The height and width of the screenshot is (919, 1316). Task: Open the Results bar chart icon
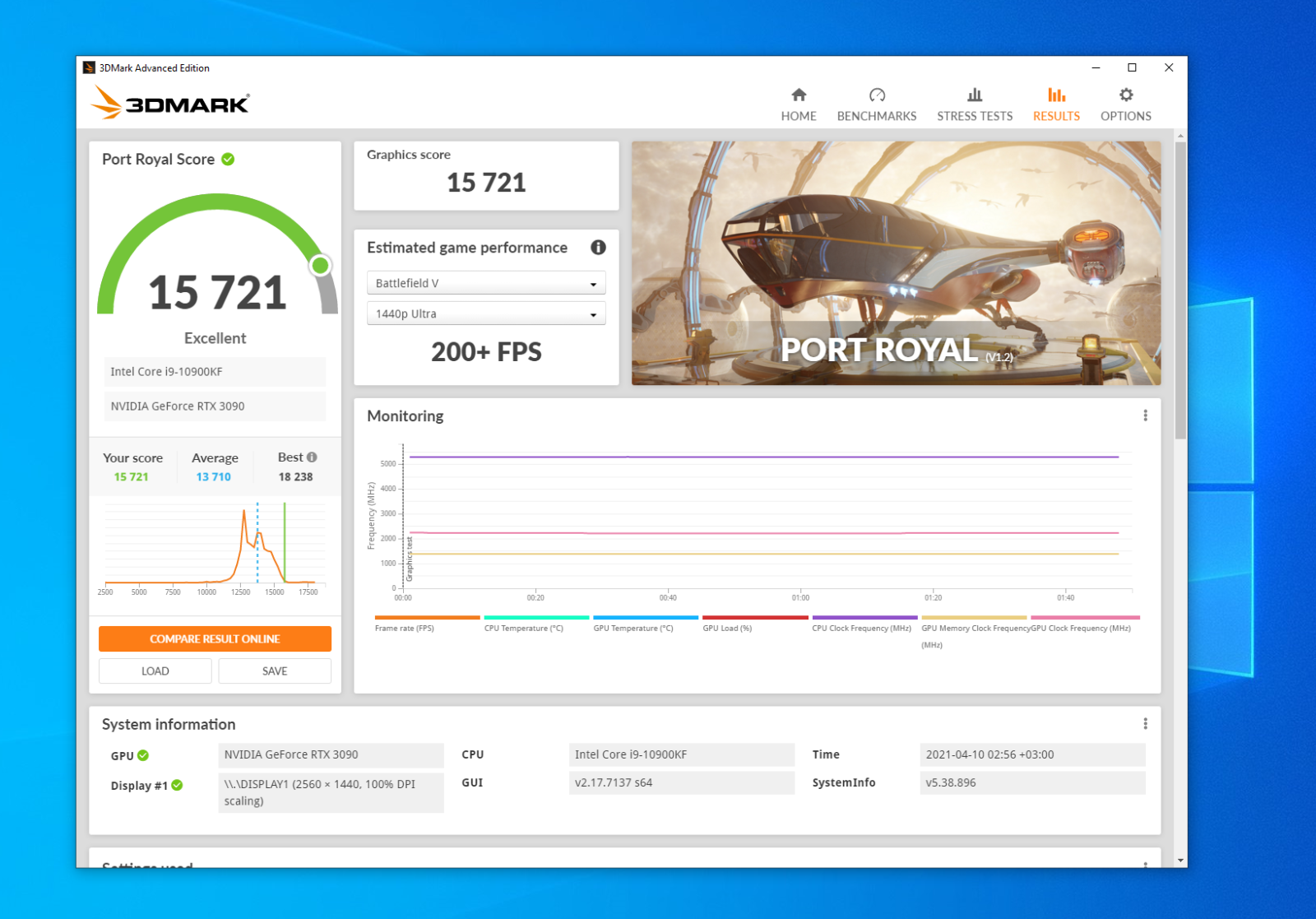[1056, 95]
